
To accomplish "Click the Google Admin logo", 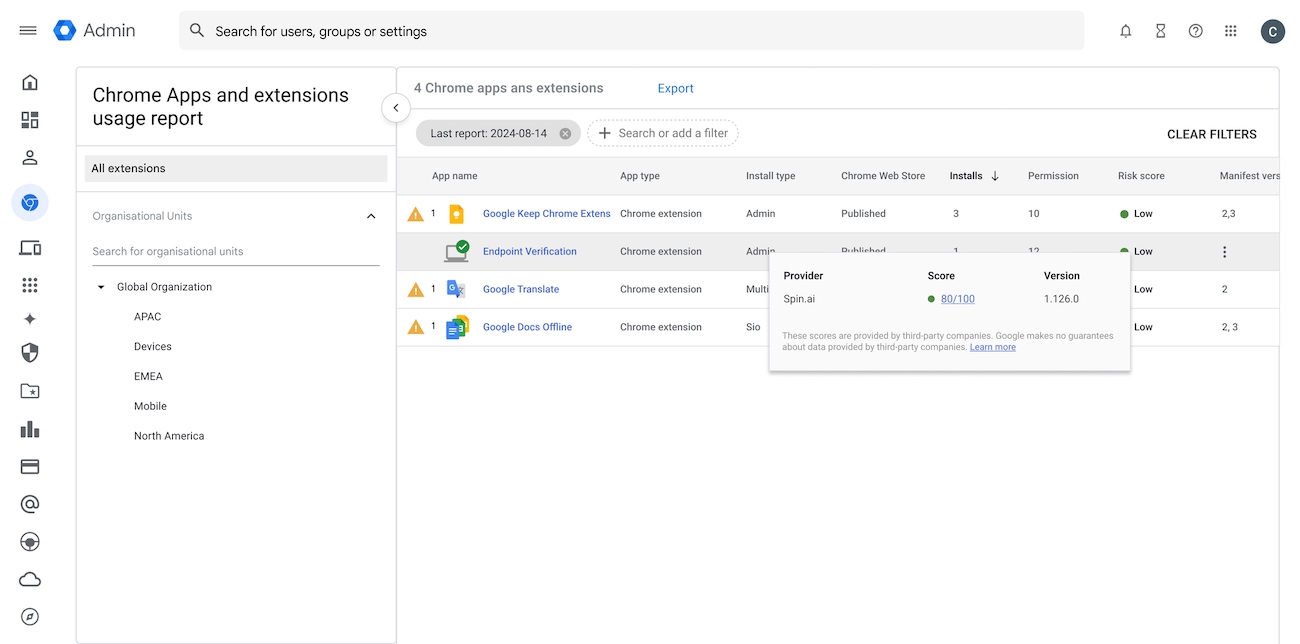I will coord(94,31).
